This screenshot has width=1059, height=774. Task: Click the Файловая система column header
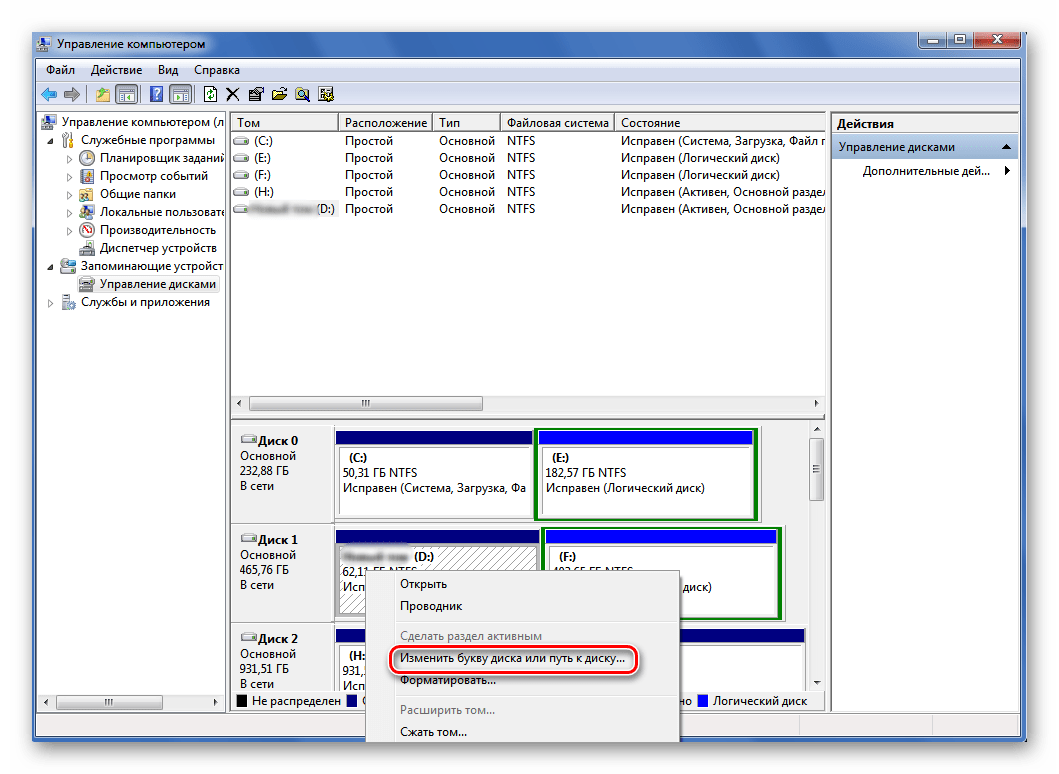[557, 123]
